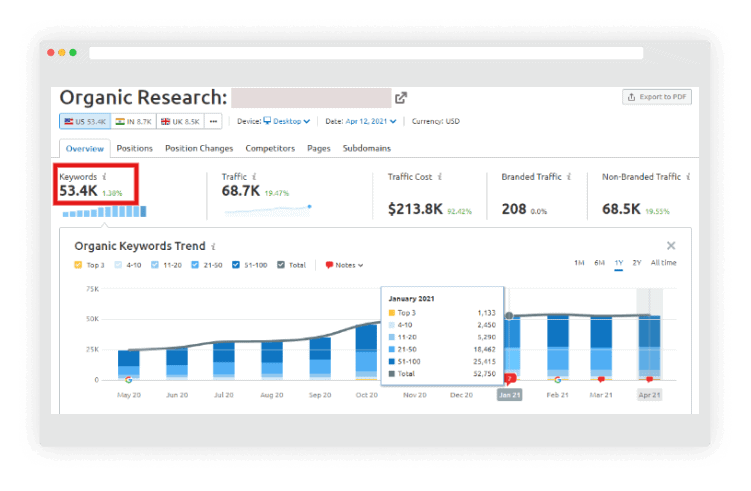Click the Branded Traffic info icon
The width and height of the screenshot is (751, 491).
click(x=569, y=177)
